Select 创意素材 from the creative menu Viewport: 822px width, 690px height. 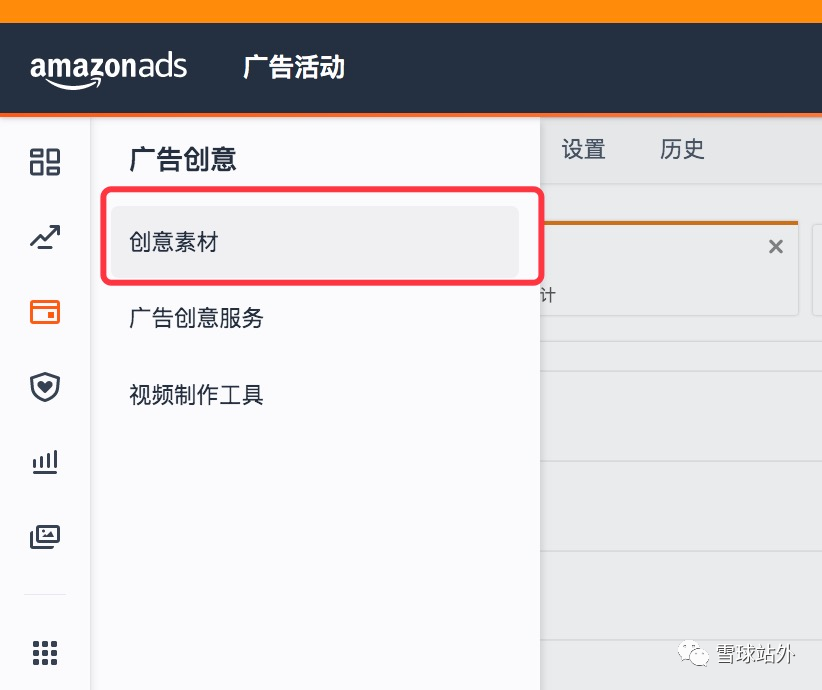point(174,242)
